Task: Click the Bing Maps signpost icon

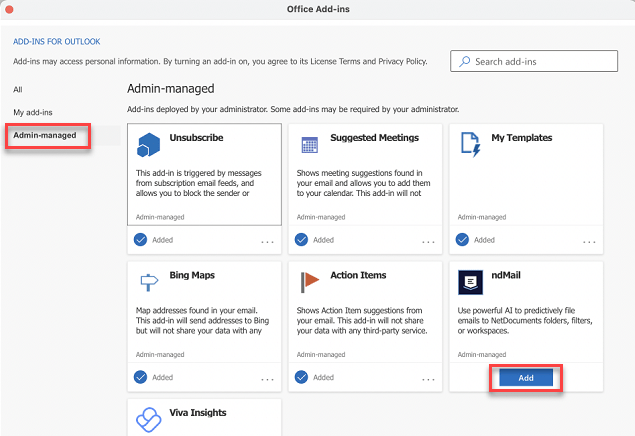Action: (149, 282)
